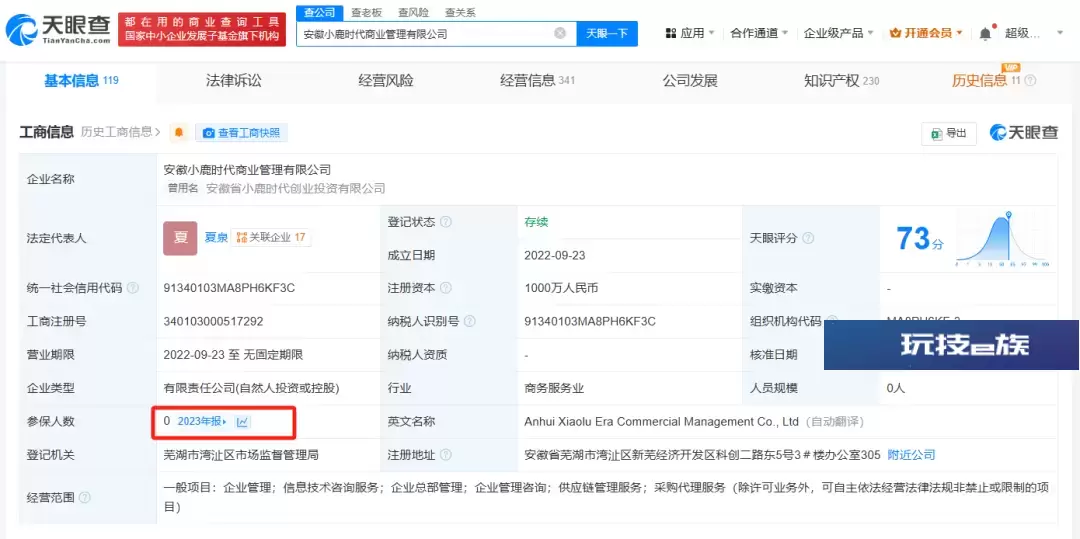Click the score distribution chart
Viewport: 1080px width, 539px height.
pyautogui.click(x=1002, y=238)
